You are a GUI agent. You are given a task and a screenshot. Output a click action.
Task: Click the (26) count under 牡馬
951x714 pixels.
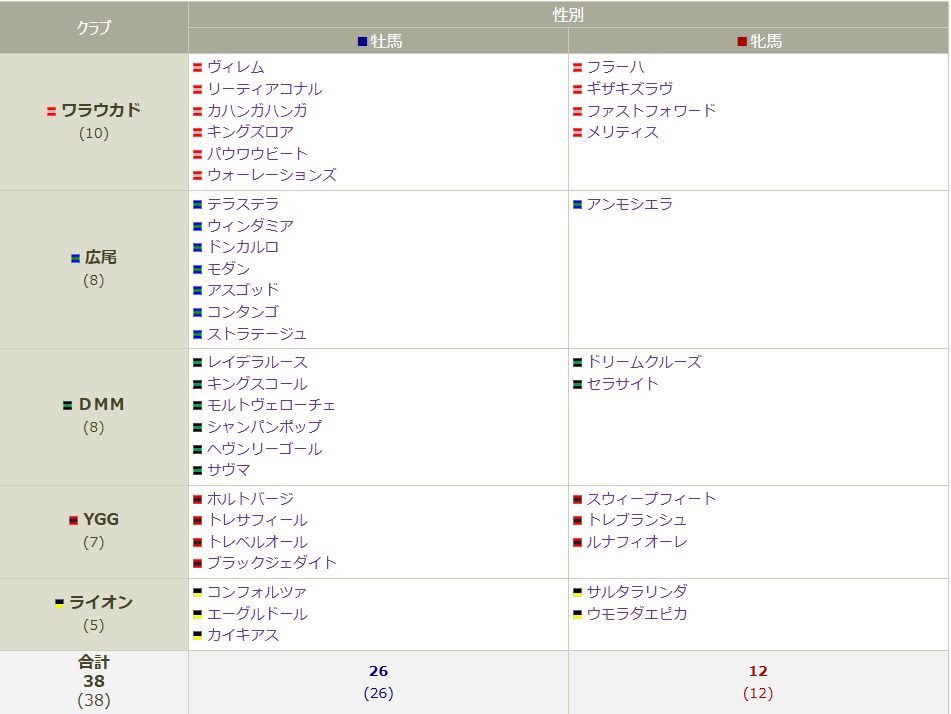(378, 692)
